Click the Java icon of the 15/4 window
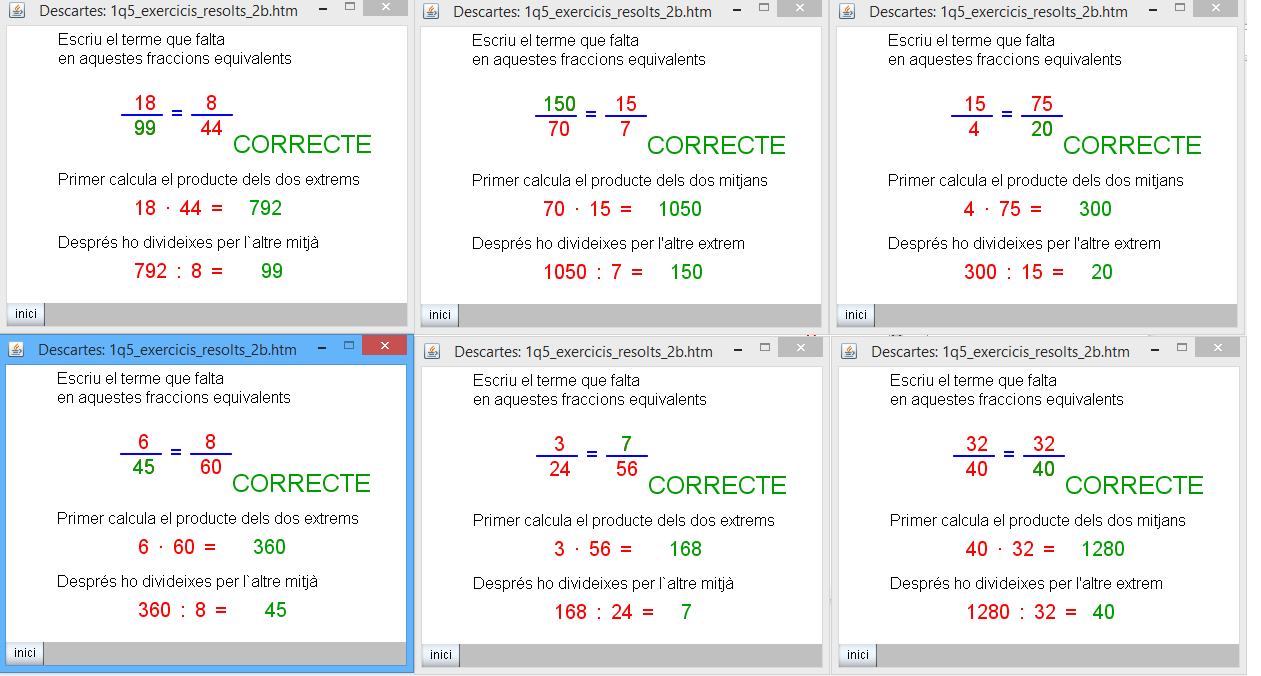Screen dimensions: 1261x676 [847, 11]
